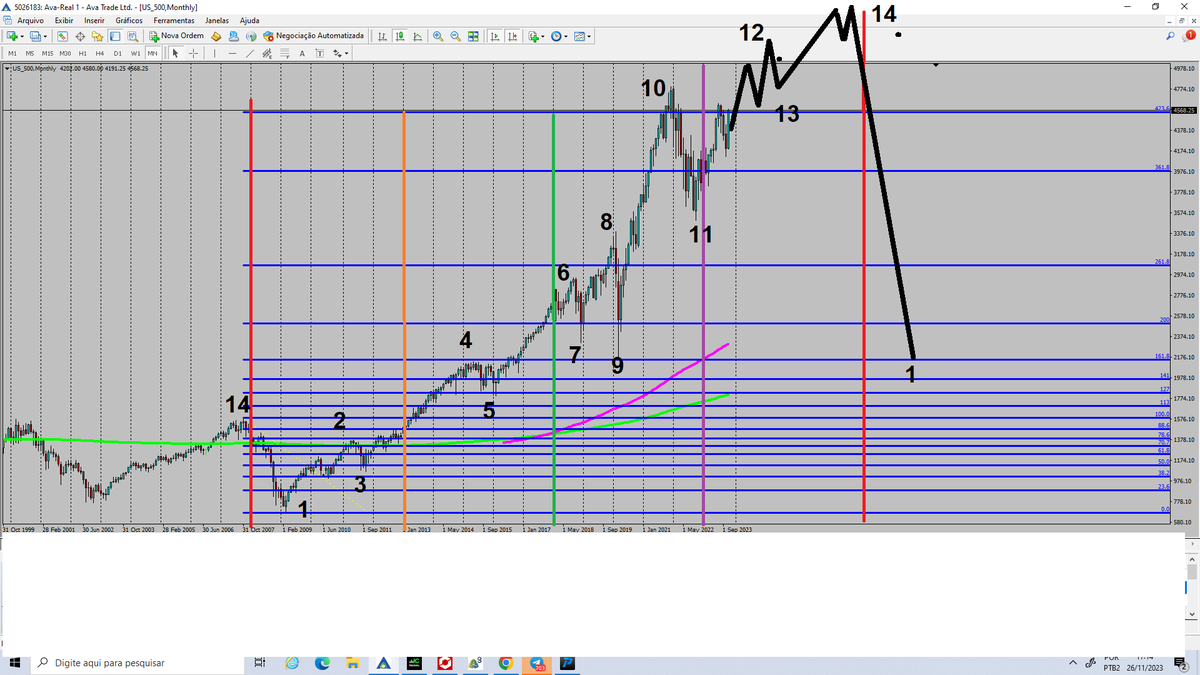Select the M1 timeframe
Screen dimensions: 1200x675
pos(11,52)
